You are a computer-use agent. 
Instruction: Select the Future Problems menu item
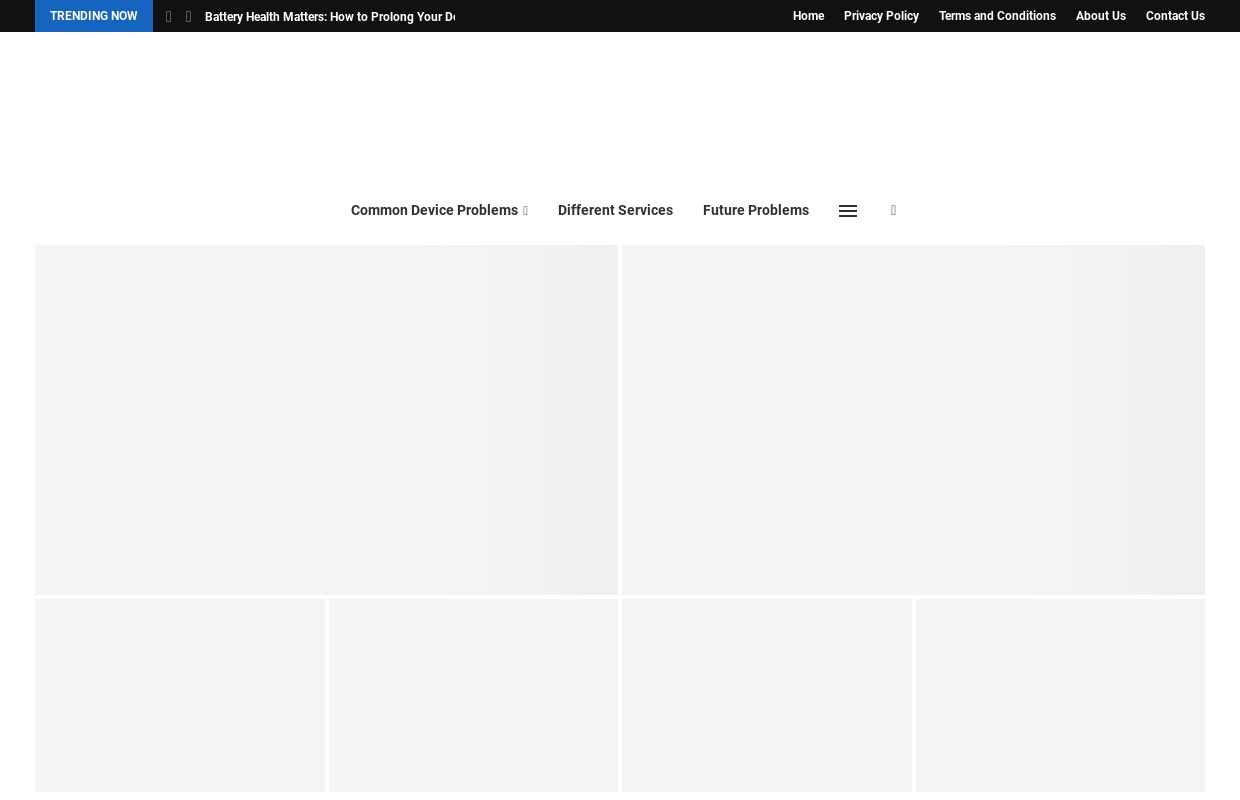pyautogui.click(x=755, y=211)
